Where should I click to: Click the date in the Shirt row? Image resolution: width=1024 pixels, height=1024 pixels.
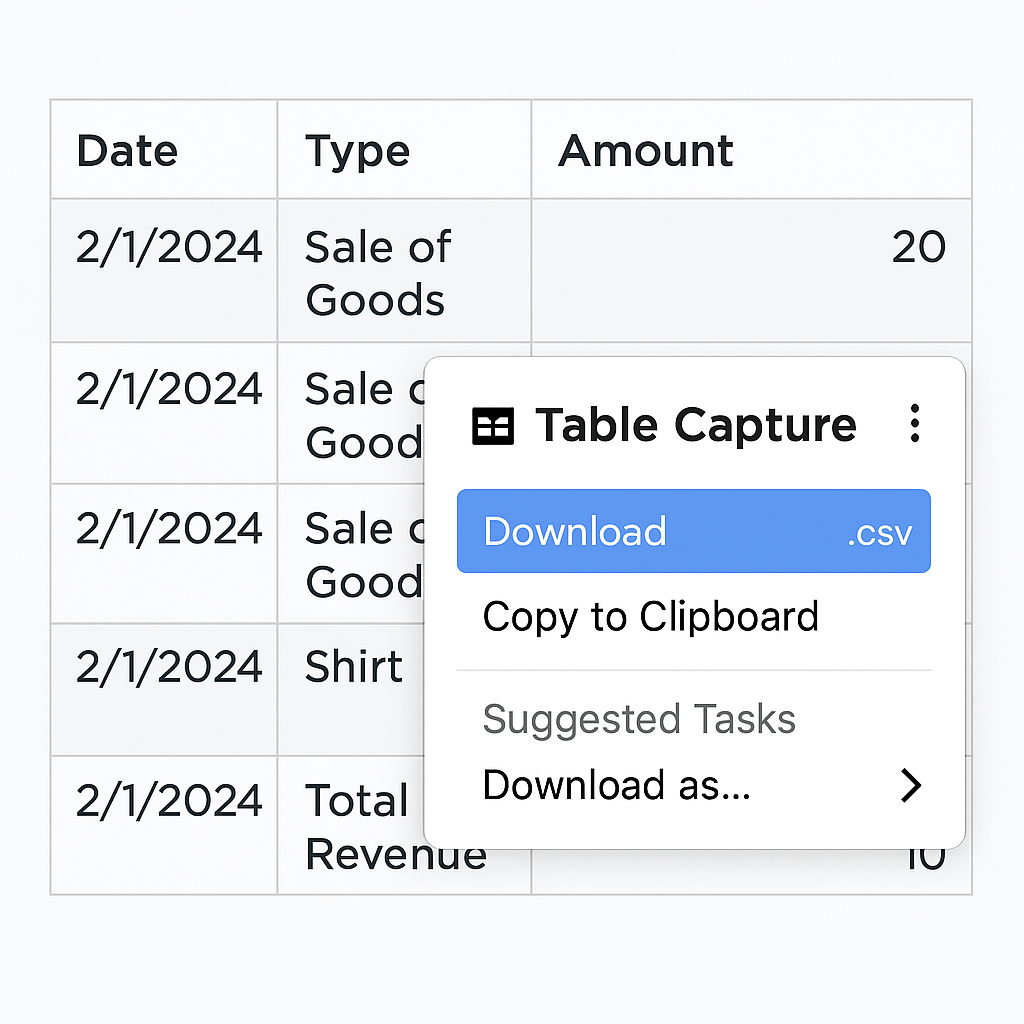169,667
